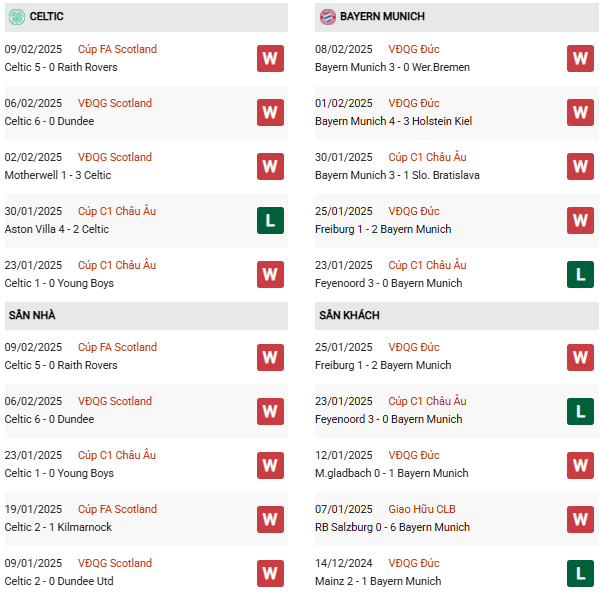Click the Cúp C1 Châu Âu link dated 30/01/2025 under the BAYERN MUNICH header

coord(427,157)
